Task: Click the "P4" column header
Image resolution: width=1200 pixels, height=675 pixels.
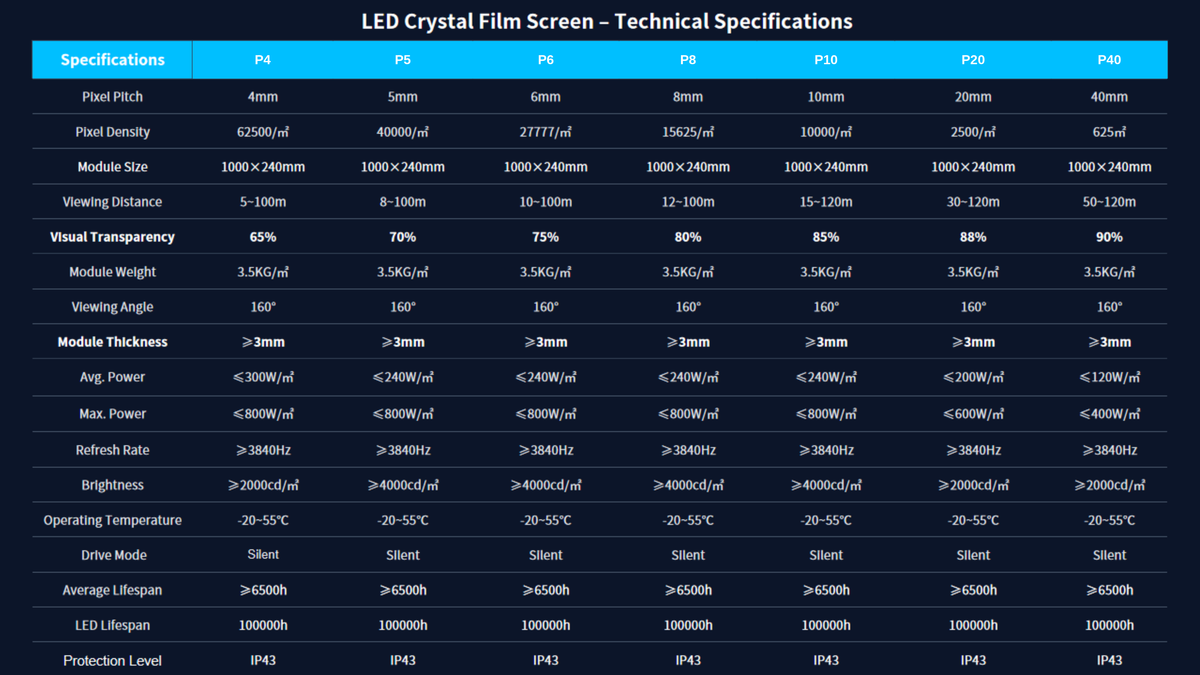Action: click(263, 60)
